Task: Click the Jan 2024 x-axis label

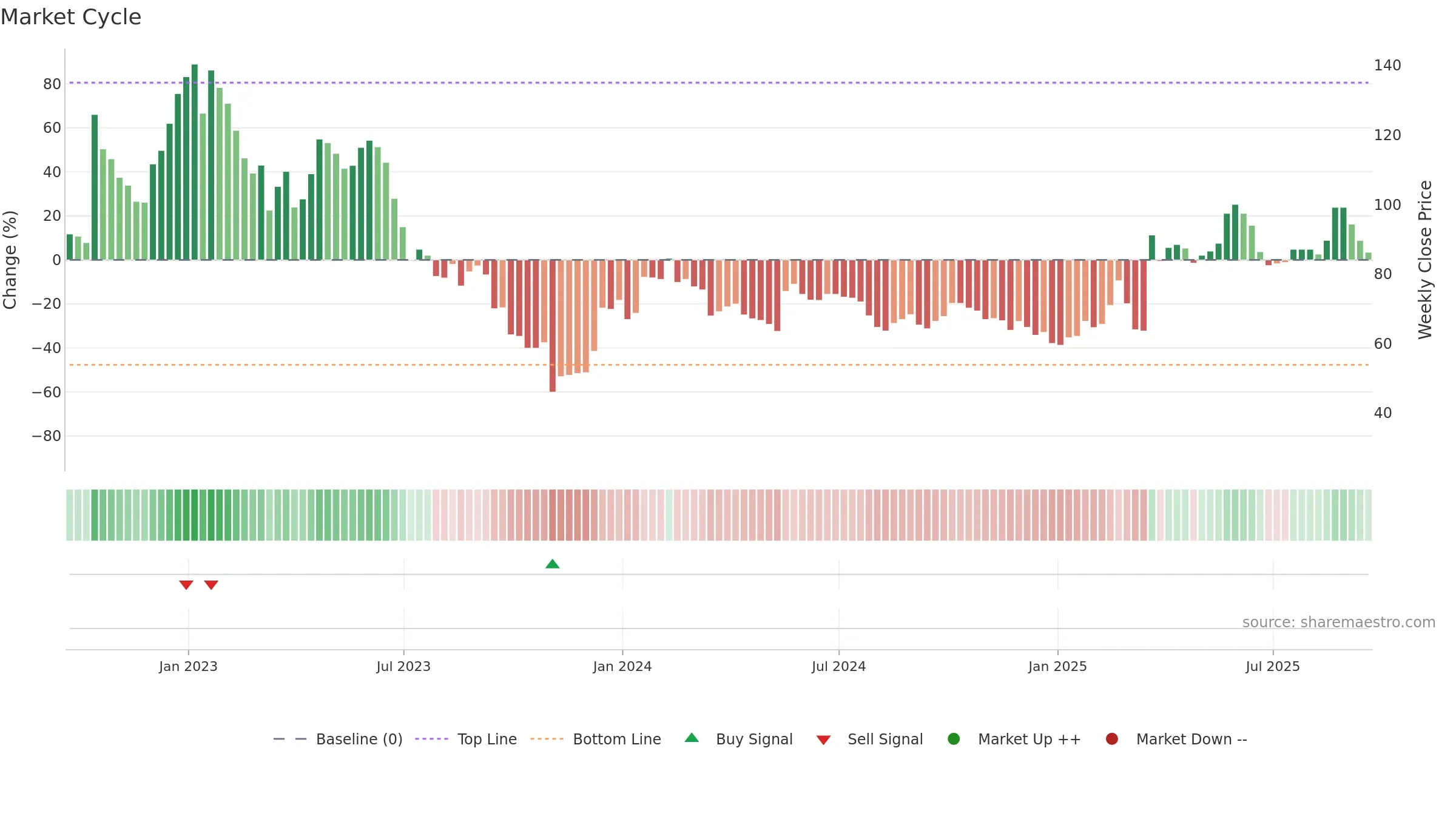Action: 622,666
